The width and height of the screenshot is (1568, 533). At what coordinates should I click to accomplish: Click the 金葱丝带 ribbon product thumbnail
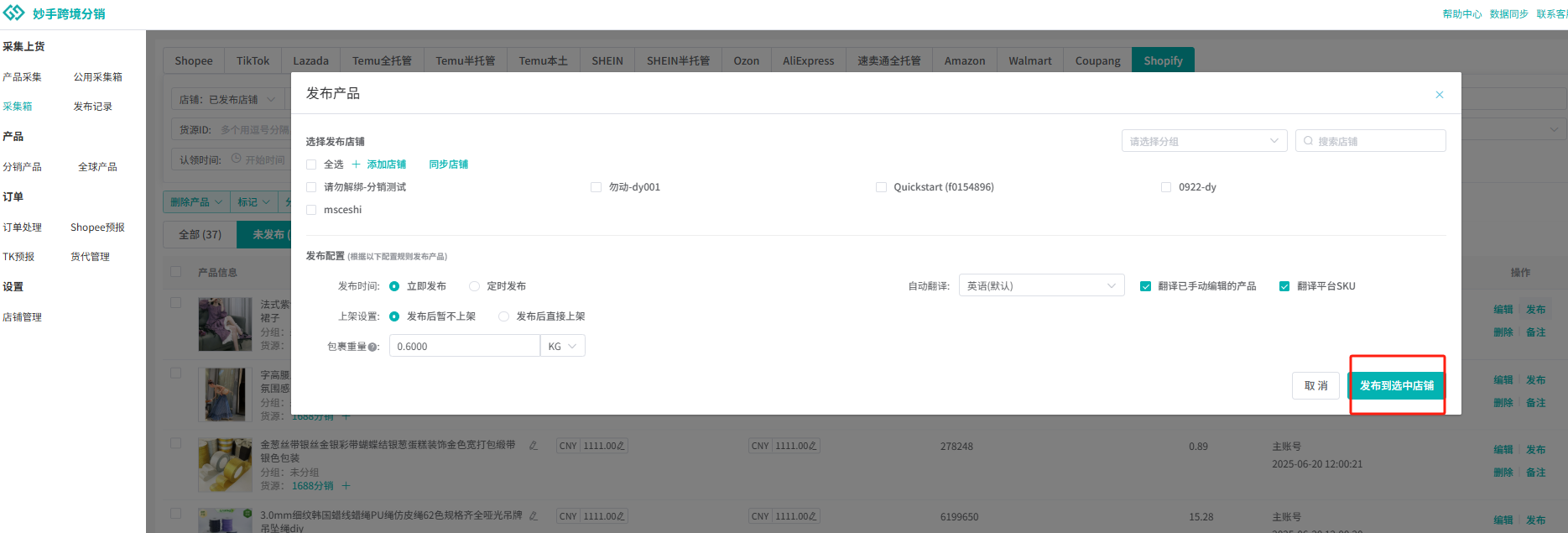click(225, 465)
